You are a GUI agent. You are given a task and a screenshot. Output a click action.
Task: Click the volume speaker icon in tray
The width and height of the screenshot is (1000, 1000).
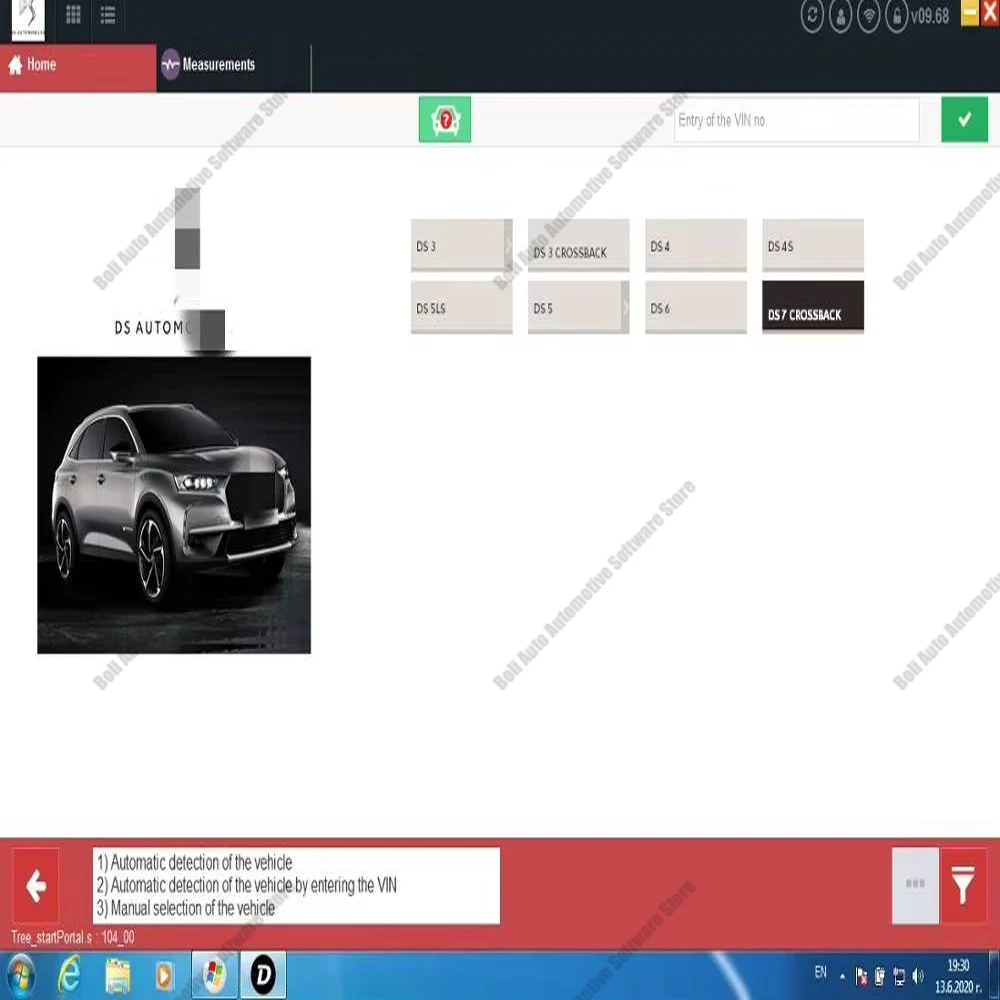point(918,976)
